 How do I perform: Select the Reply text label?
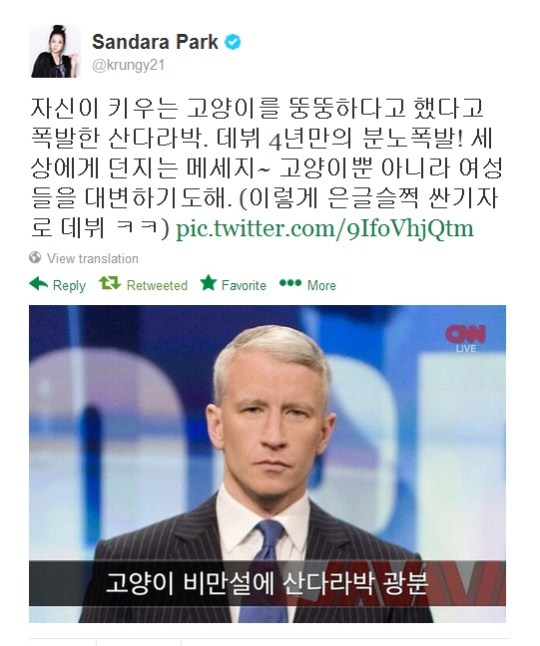tap(69, 285)
